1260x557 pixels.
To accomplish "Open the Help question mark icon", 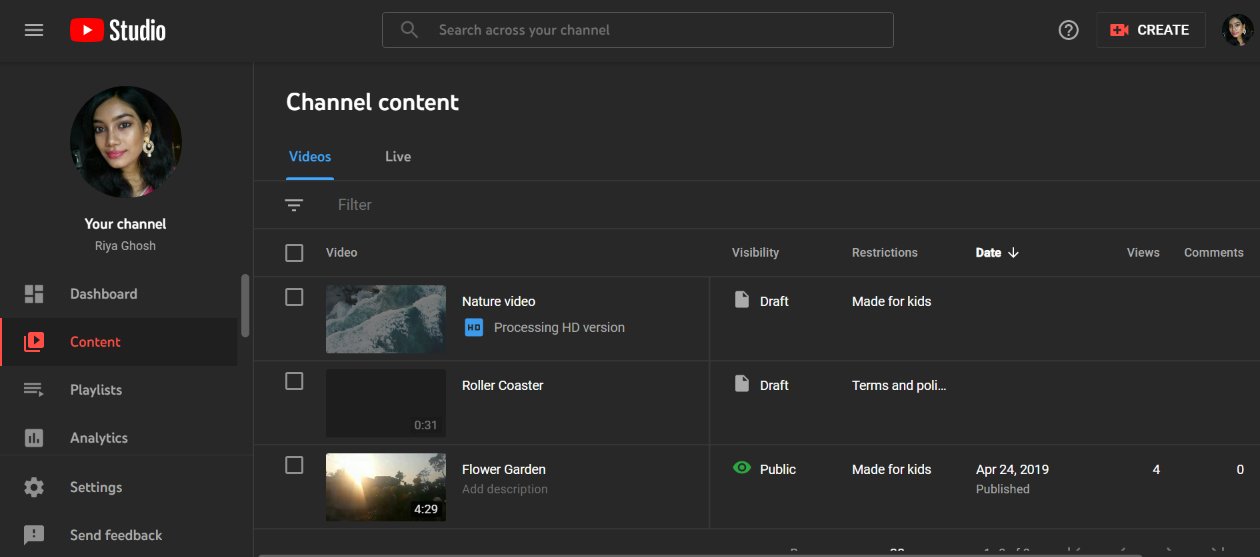I will pos(1068,30).
